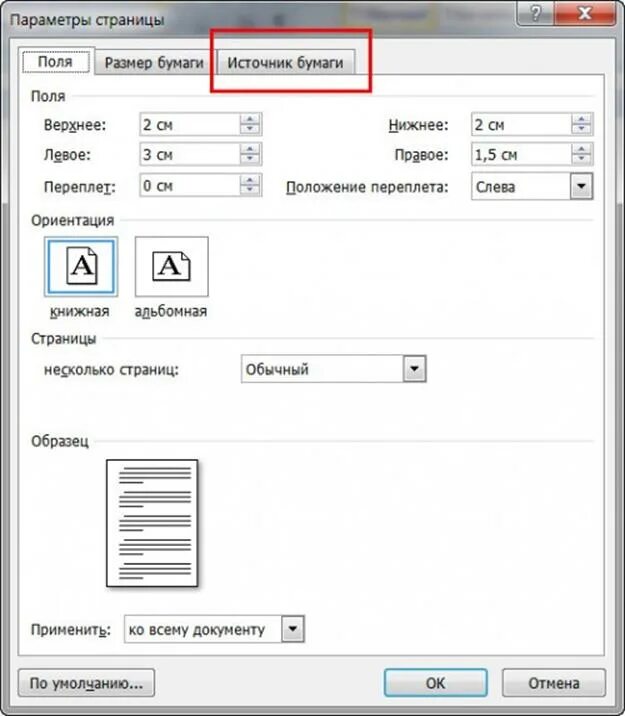Decrease the Переплет value with down arrow
Image resolution: width=625 pixels, height=716 pixels.
[x=250, y=190]
